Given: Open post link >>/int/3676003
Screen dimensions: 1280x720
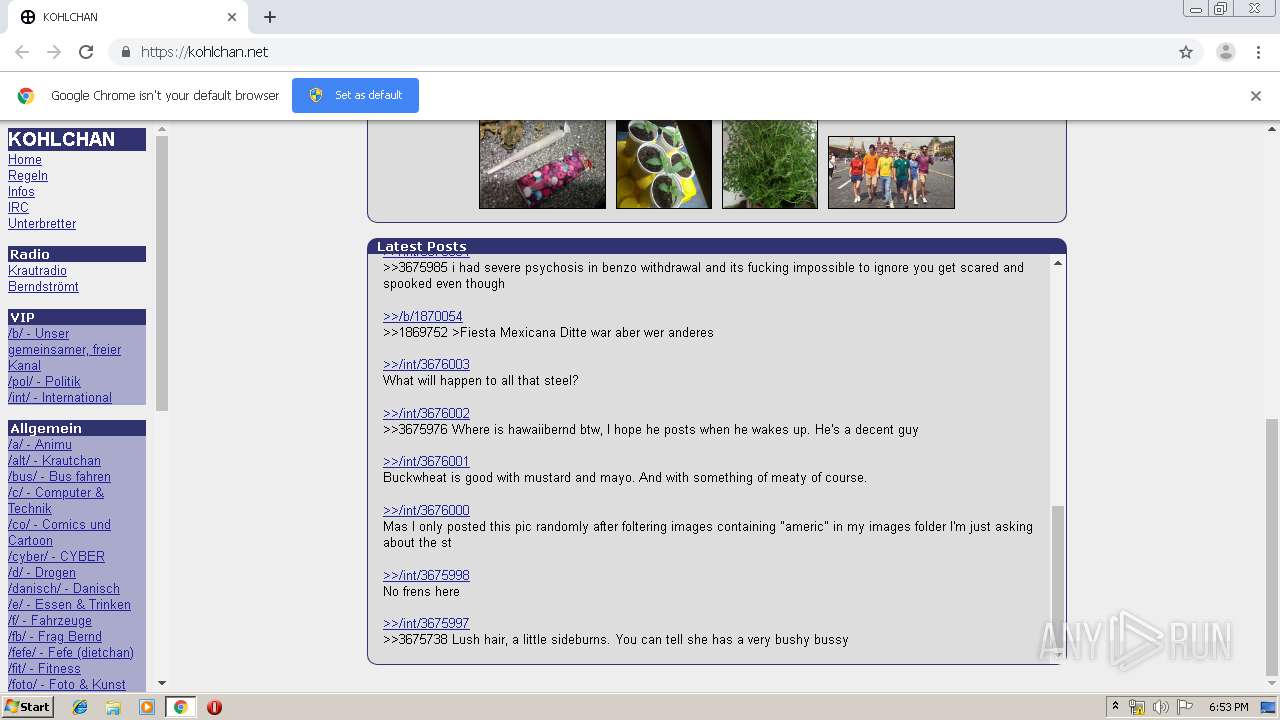Looking at the screenshot, I should click(426, 365).
